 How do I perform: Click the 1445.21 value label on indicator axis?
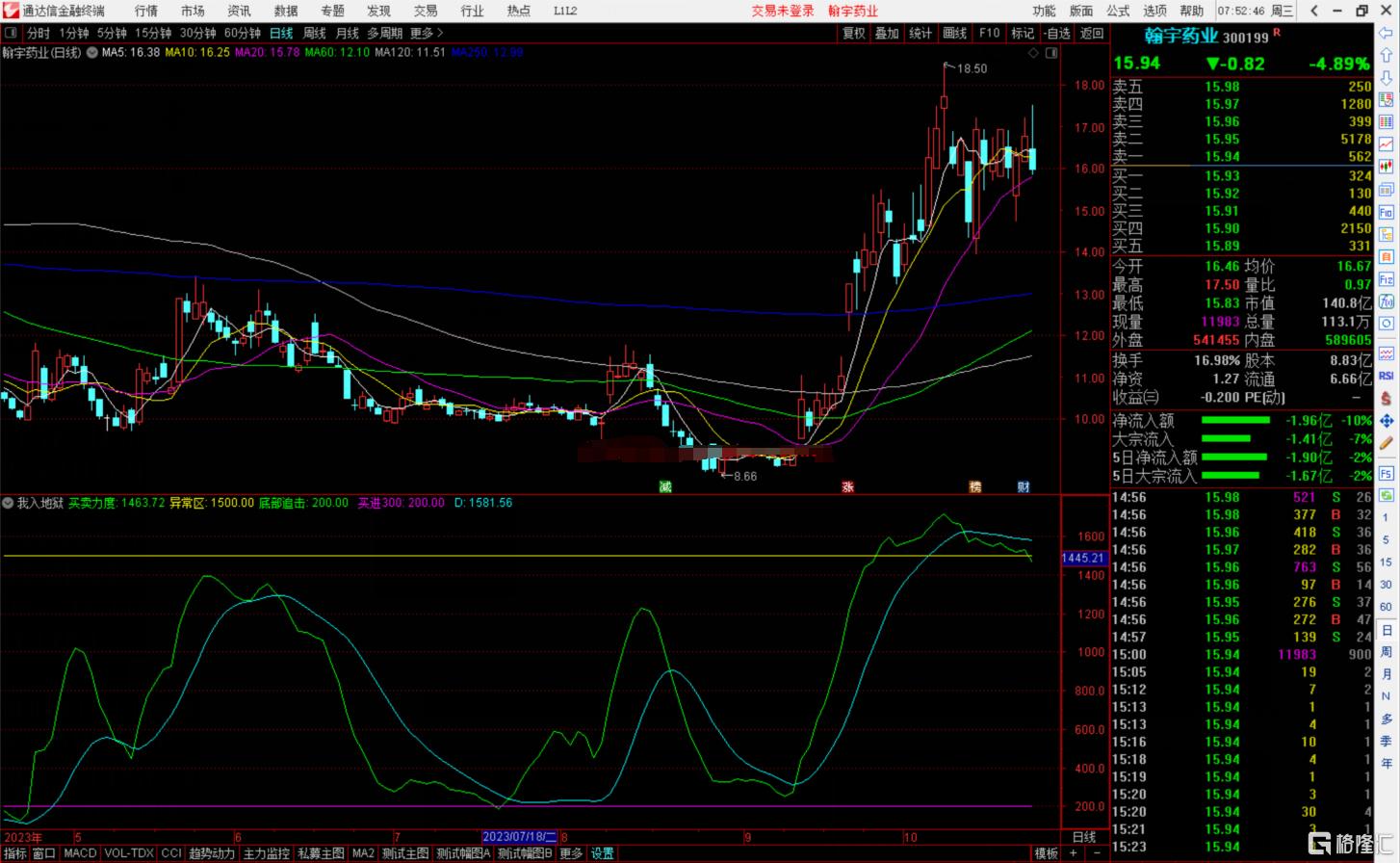(1083, 558)
